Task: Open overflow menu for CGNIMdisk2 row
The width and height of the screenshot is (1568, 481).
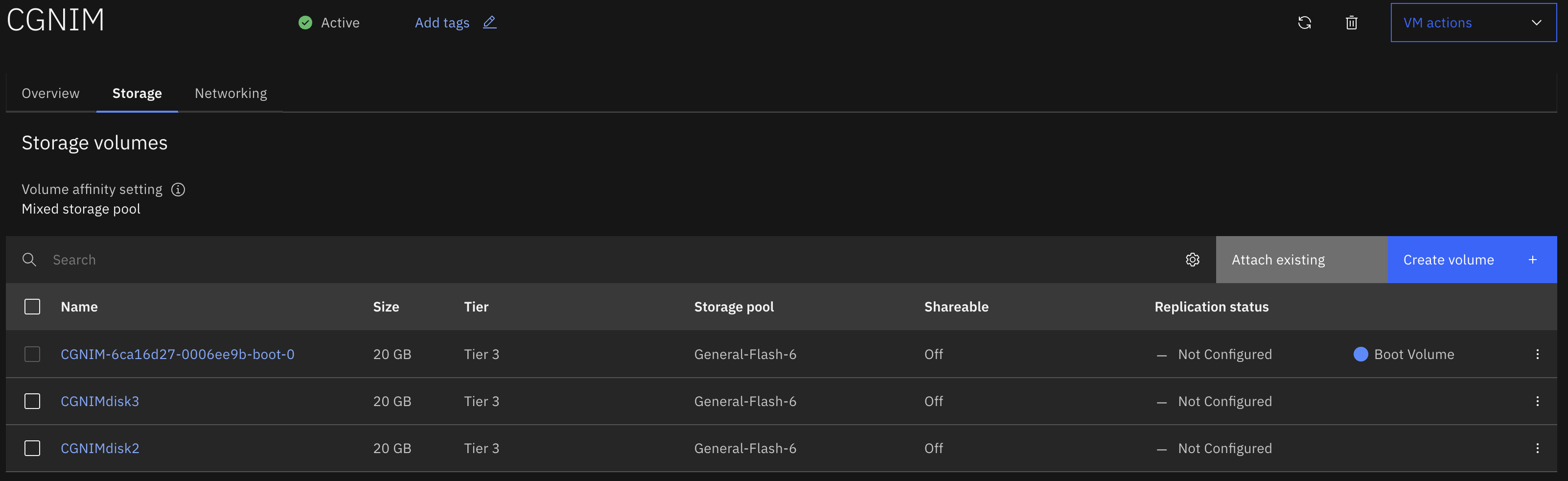Action: [x=1537, y=448]
